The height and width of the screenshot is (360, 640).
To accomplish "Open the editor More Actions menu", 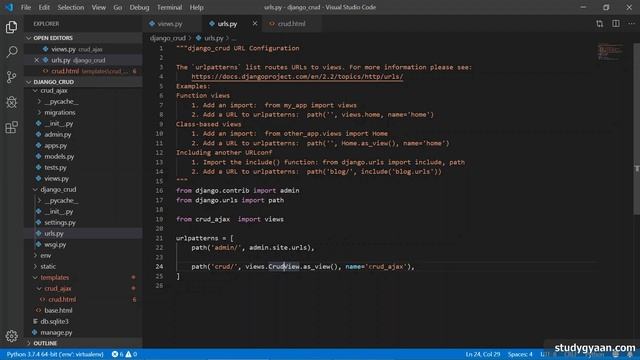I will [631, 24].
